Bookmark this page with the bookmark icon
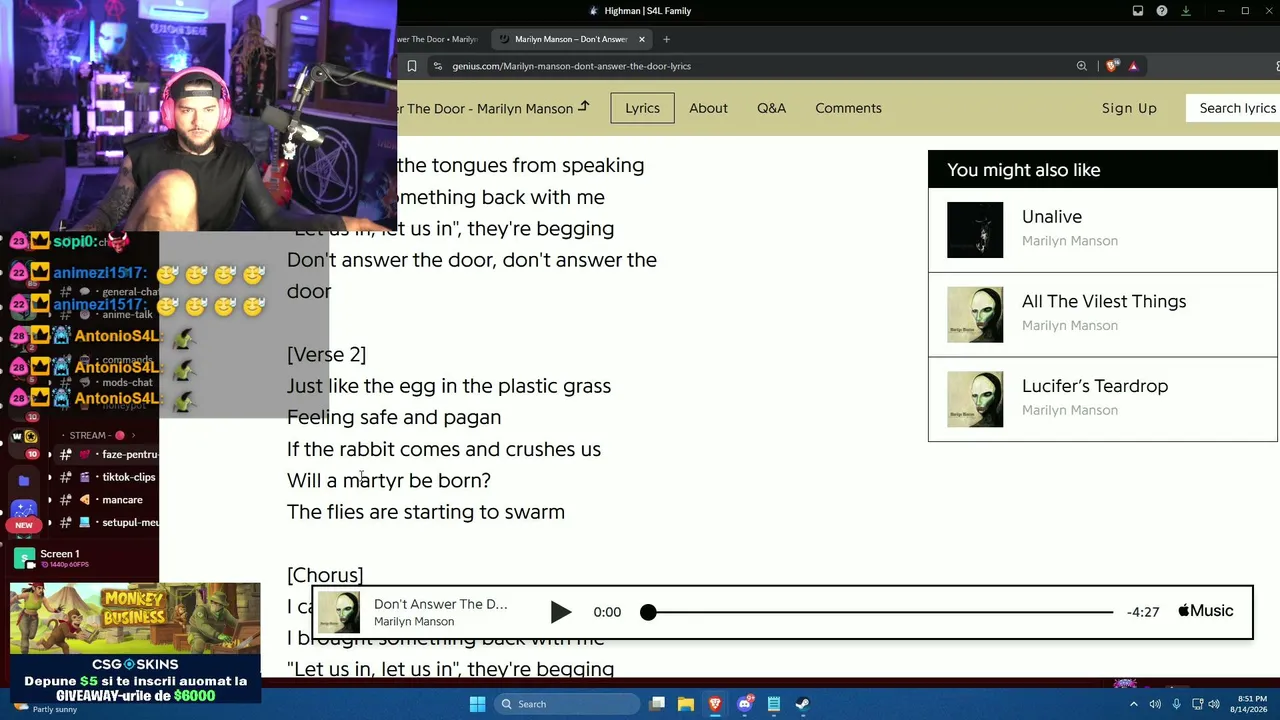The image size is (1280, 720). tap(411, 66)
